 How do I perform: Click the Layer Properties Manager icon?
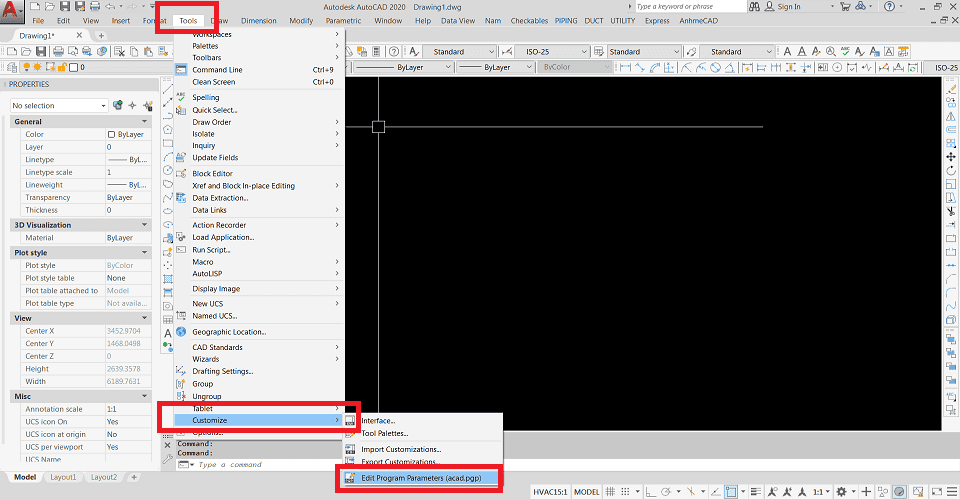pos(13,67)
